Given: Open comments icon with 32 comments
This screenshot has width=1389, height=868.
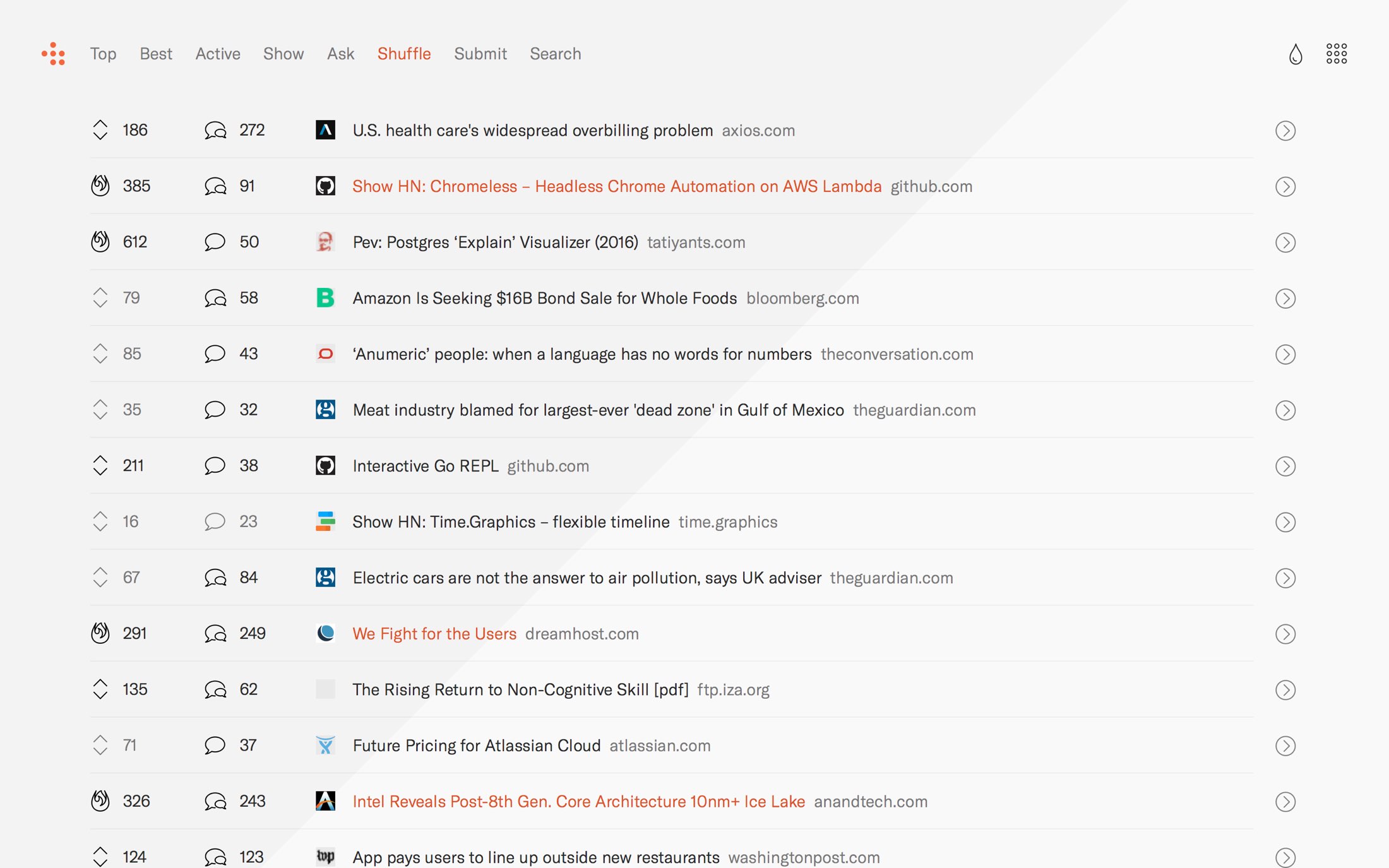Looking at the screenshot, I should [x=215, y=410].
